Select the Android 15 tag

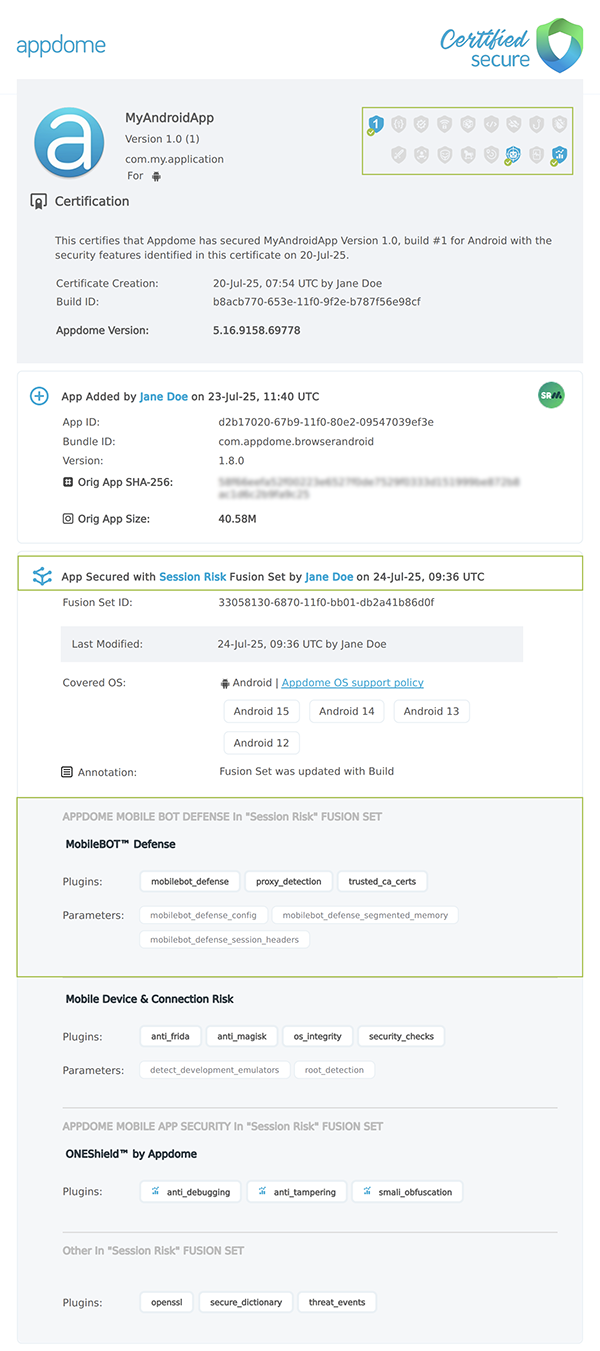[261, 711]
